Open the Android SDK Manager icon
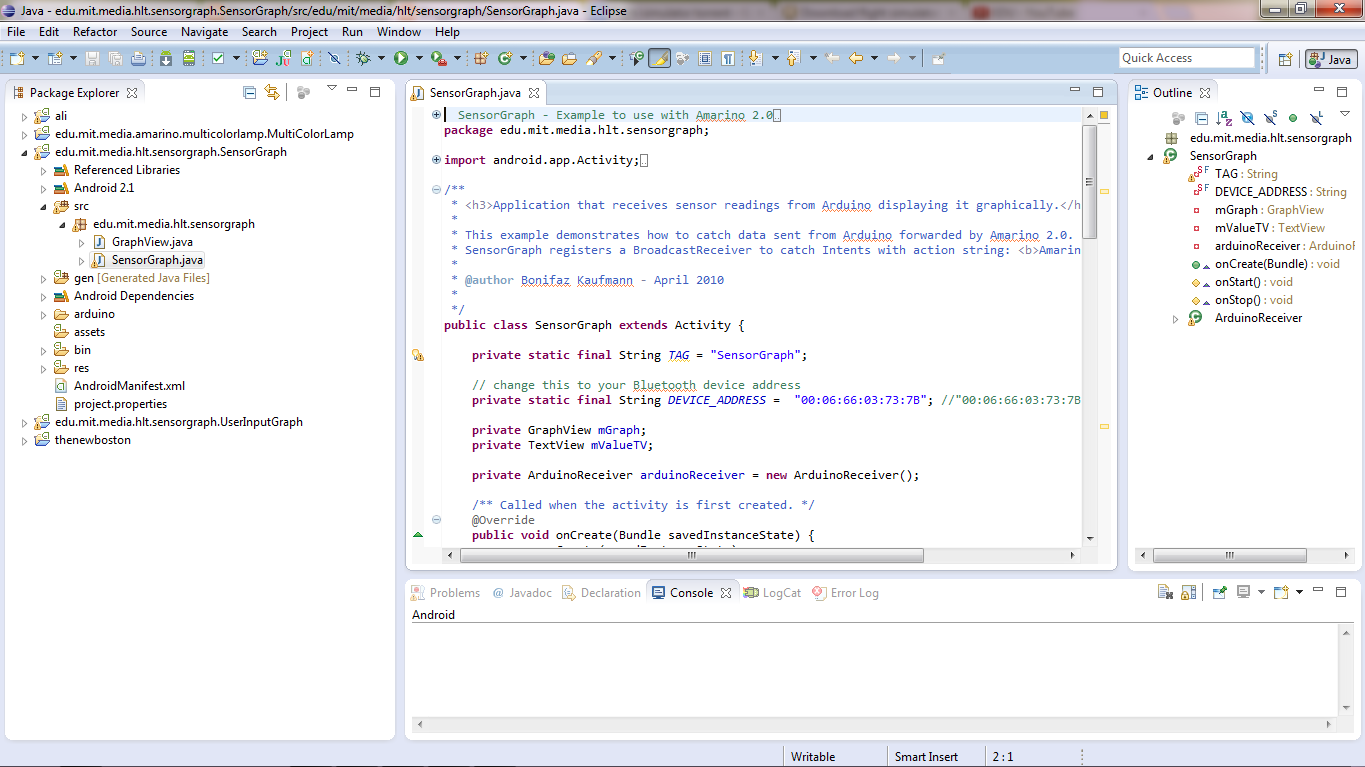 coord(167,57)
